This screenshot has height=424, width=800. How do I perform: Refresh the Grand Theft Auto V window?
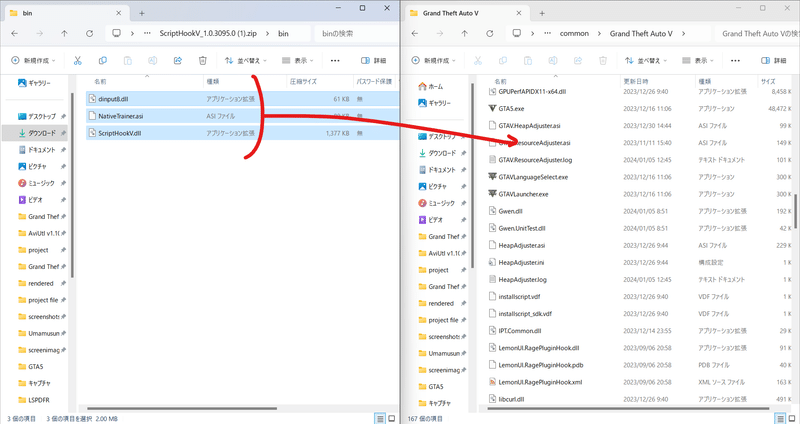click(489, 34)
